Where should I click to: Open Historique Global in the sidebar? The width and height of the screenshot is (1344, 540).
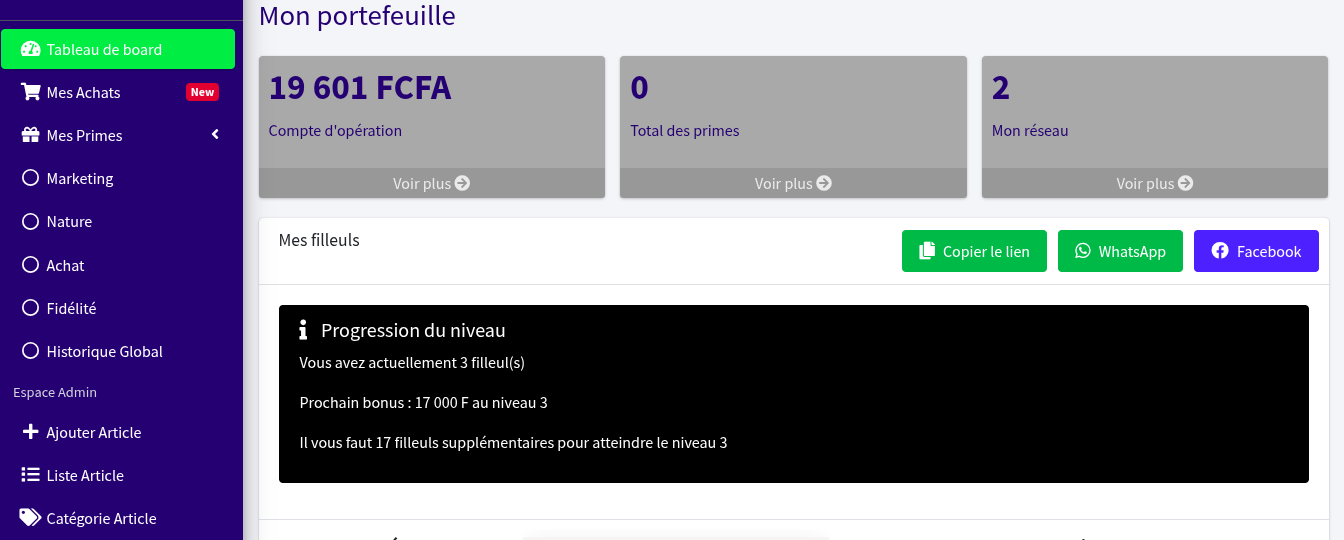104,351
